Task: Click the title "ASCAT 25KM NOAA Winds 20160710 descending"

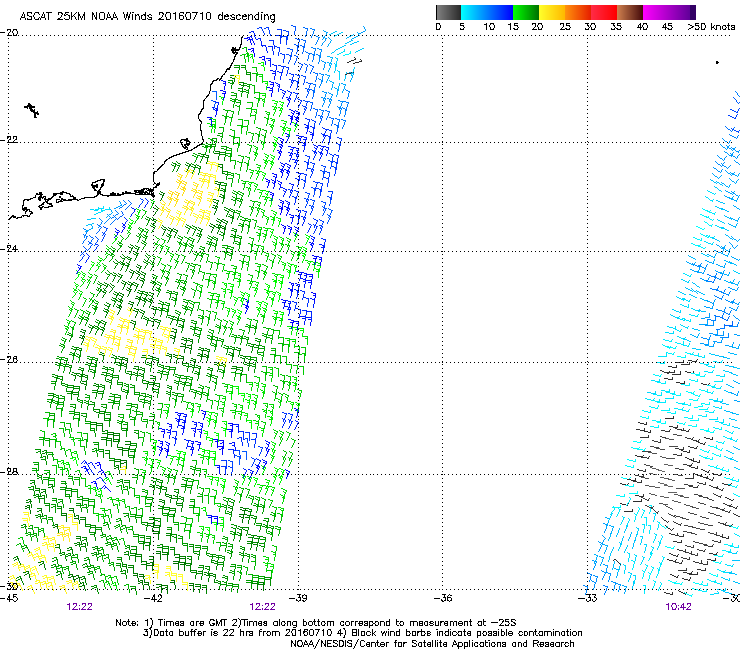Action: 147,17
